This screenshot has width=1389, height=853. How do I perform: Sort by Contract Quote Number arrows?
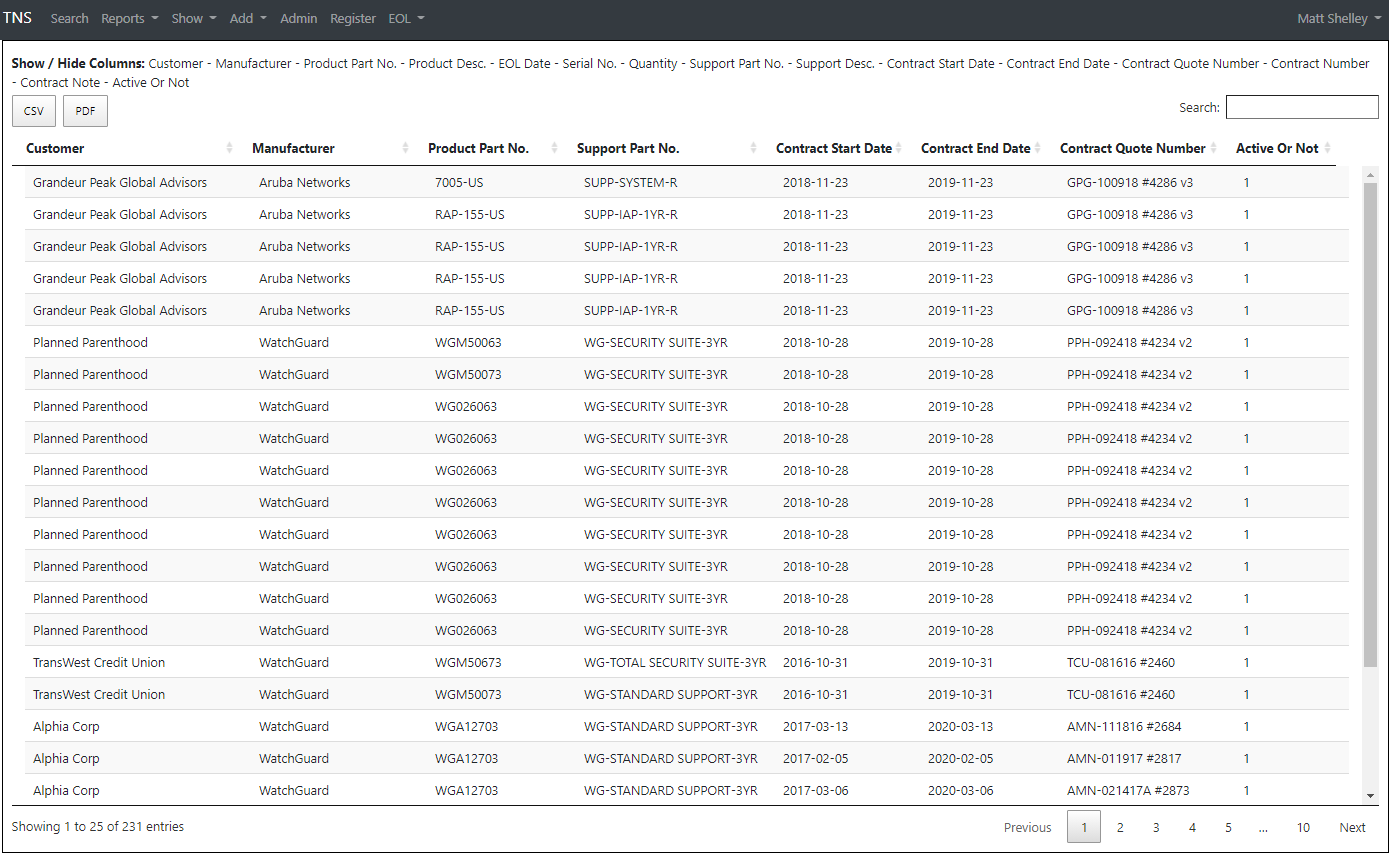(x=1213, y=148)
